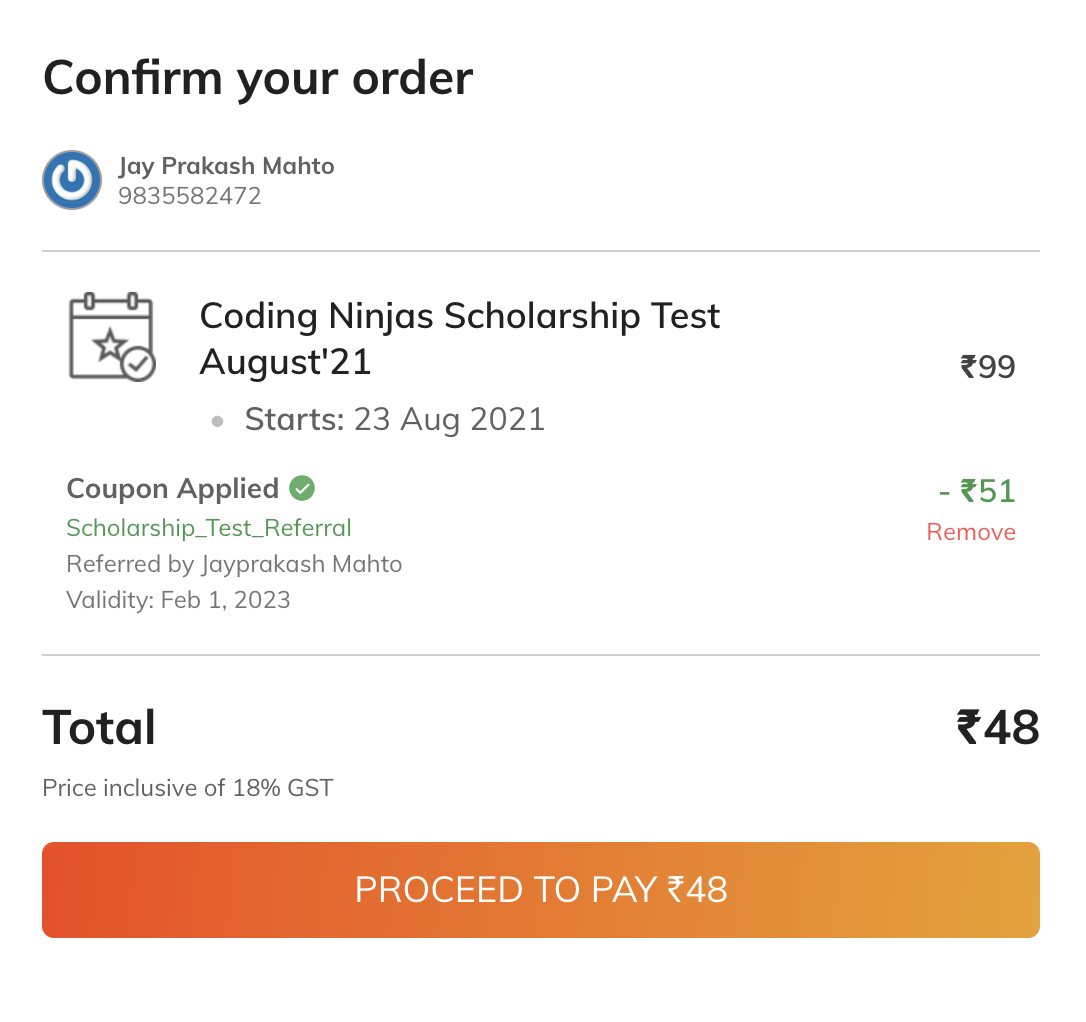This screenshot has height=1022, width=1086.
Task: Click the ₹51 discount amount
Action: point(977,491)
